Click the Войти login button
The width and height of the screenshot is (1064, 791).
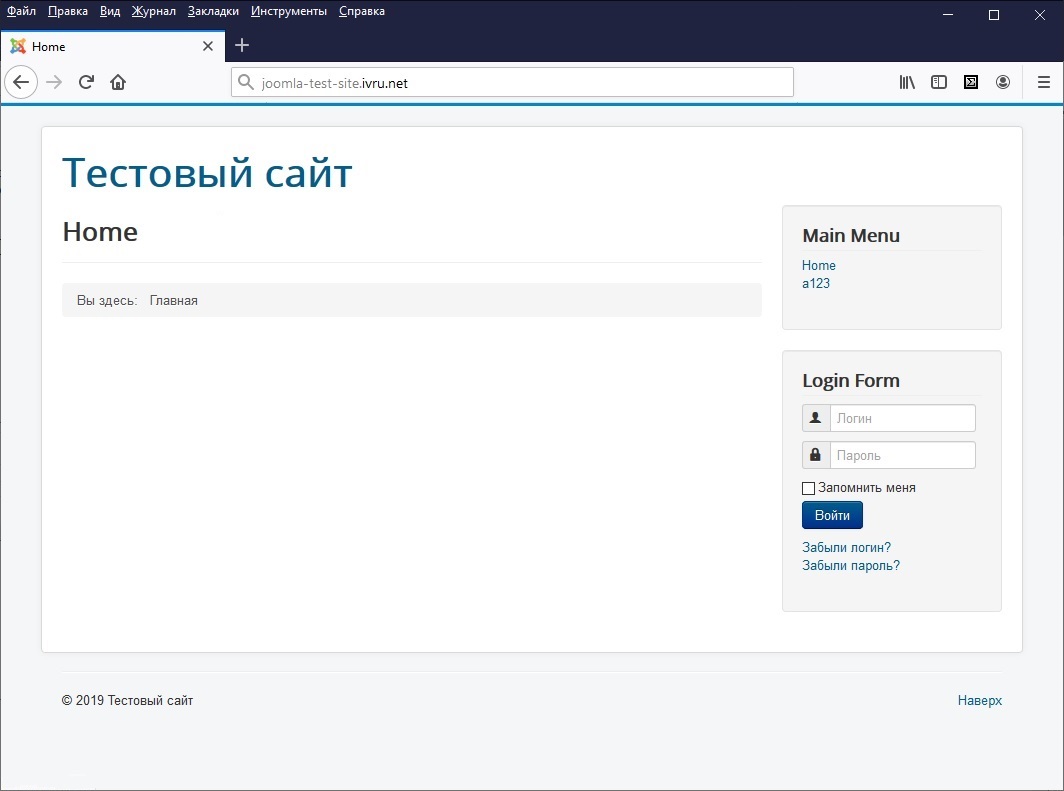click(832, 515)
